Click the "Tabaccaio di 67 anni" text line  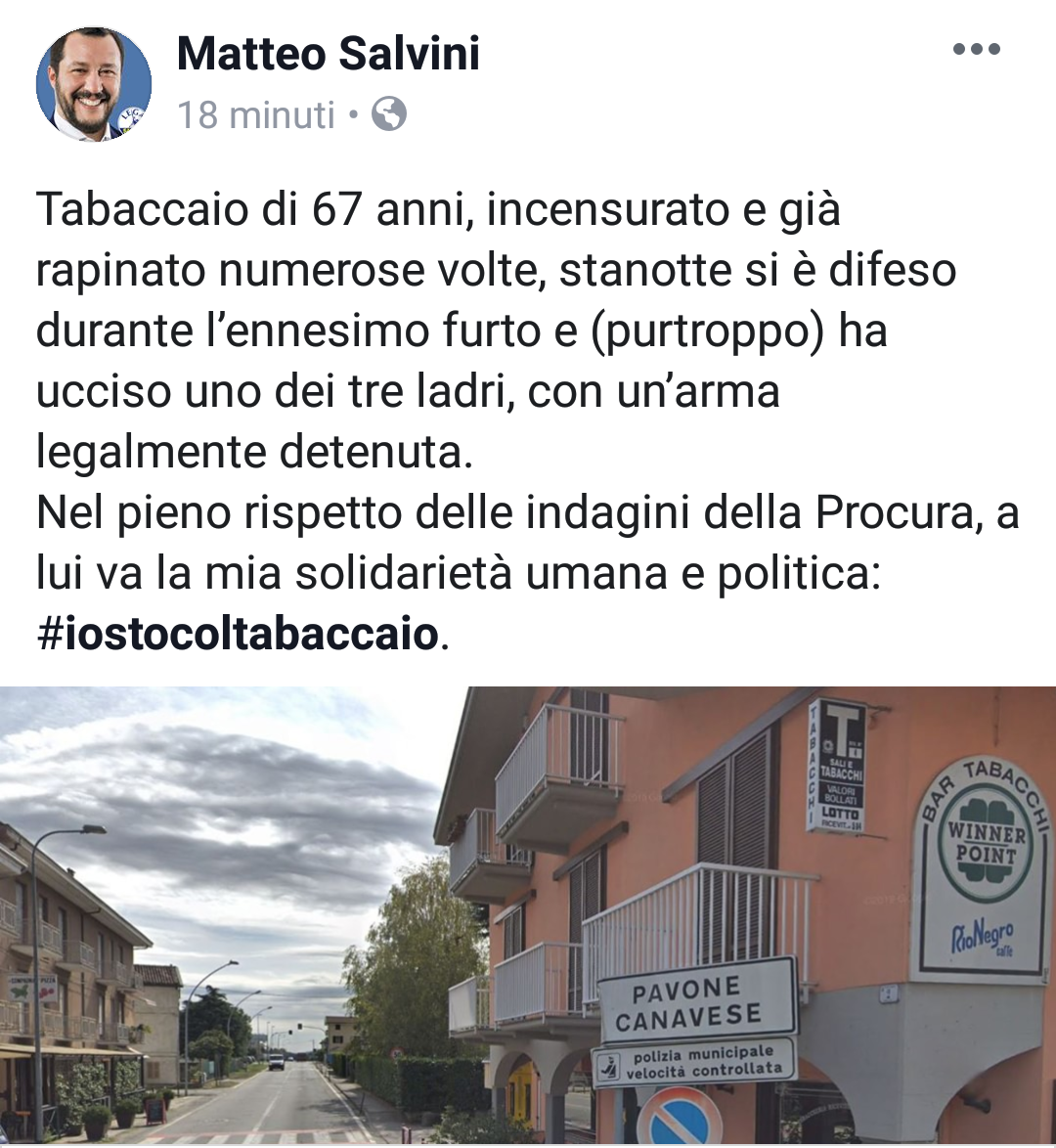(x=437, y=209)
